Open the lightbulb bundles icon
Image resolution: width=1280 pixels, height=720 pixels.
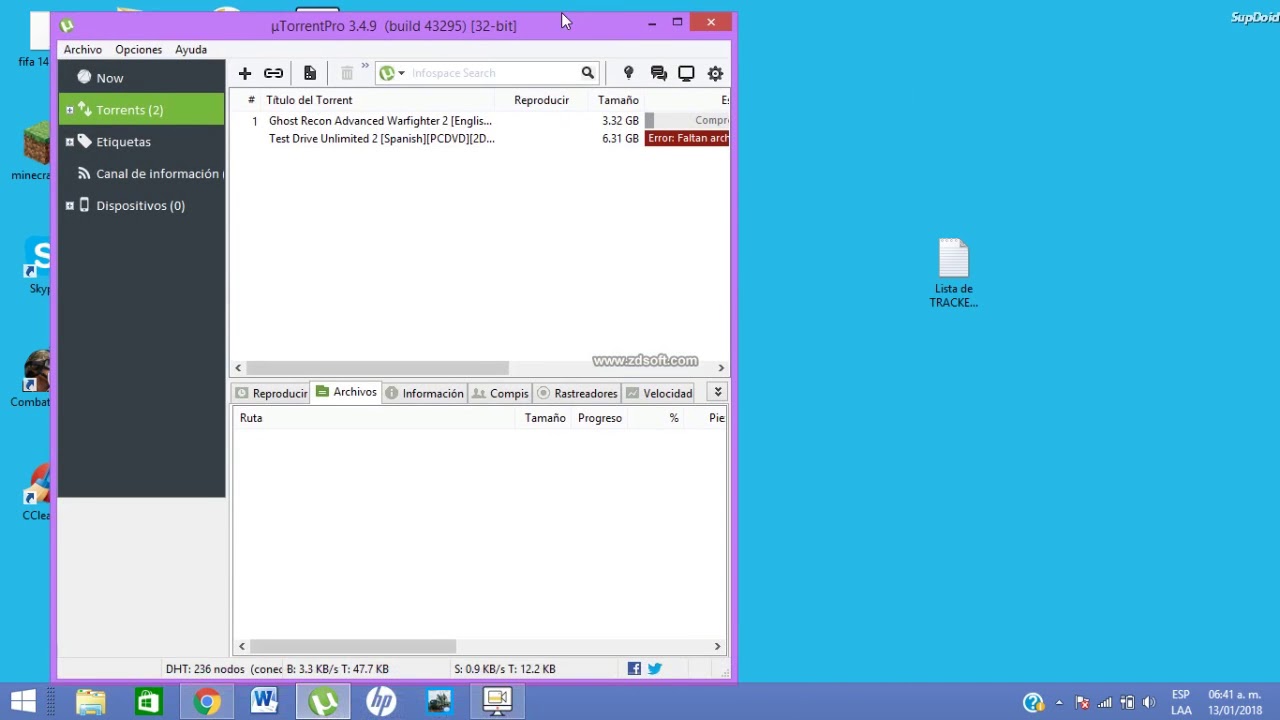pyautogui.click(x=628, y=73)
